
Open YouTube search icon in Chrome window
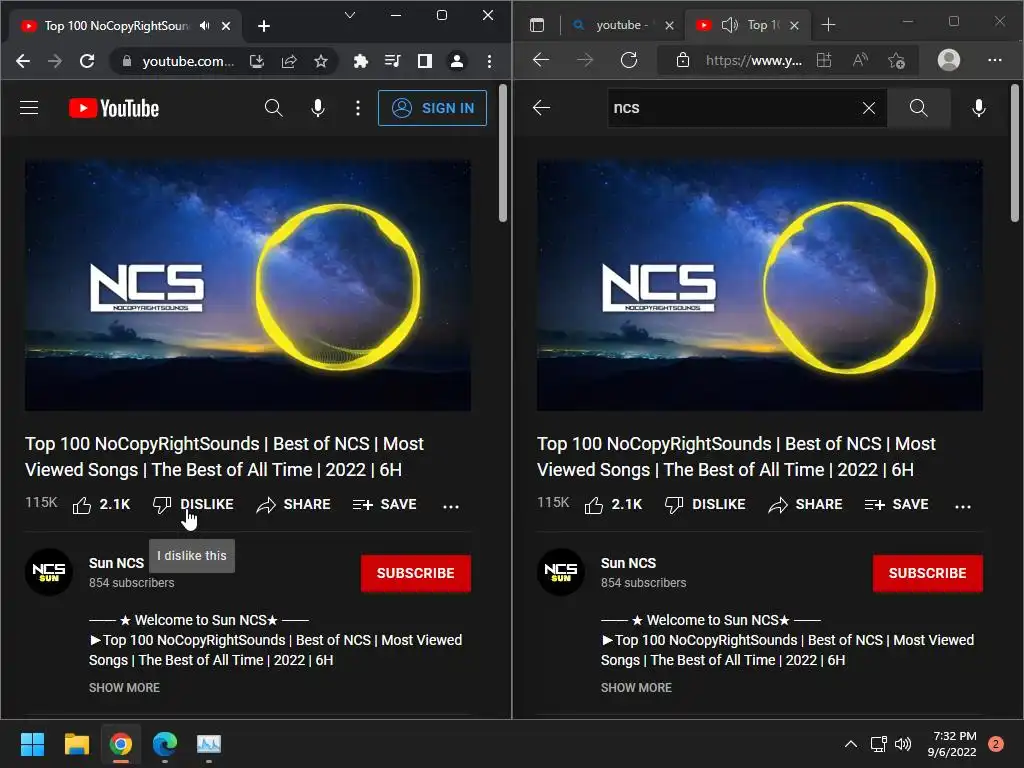click(274, 108)
